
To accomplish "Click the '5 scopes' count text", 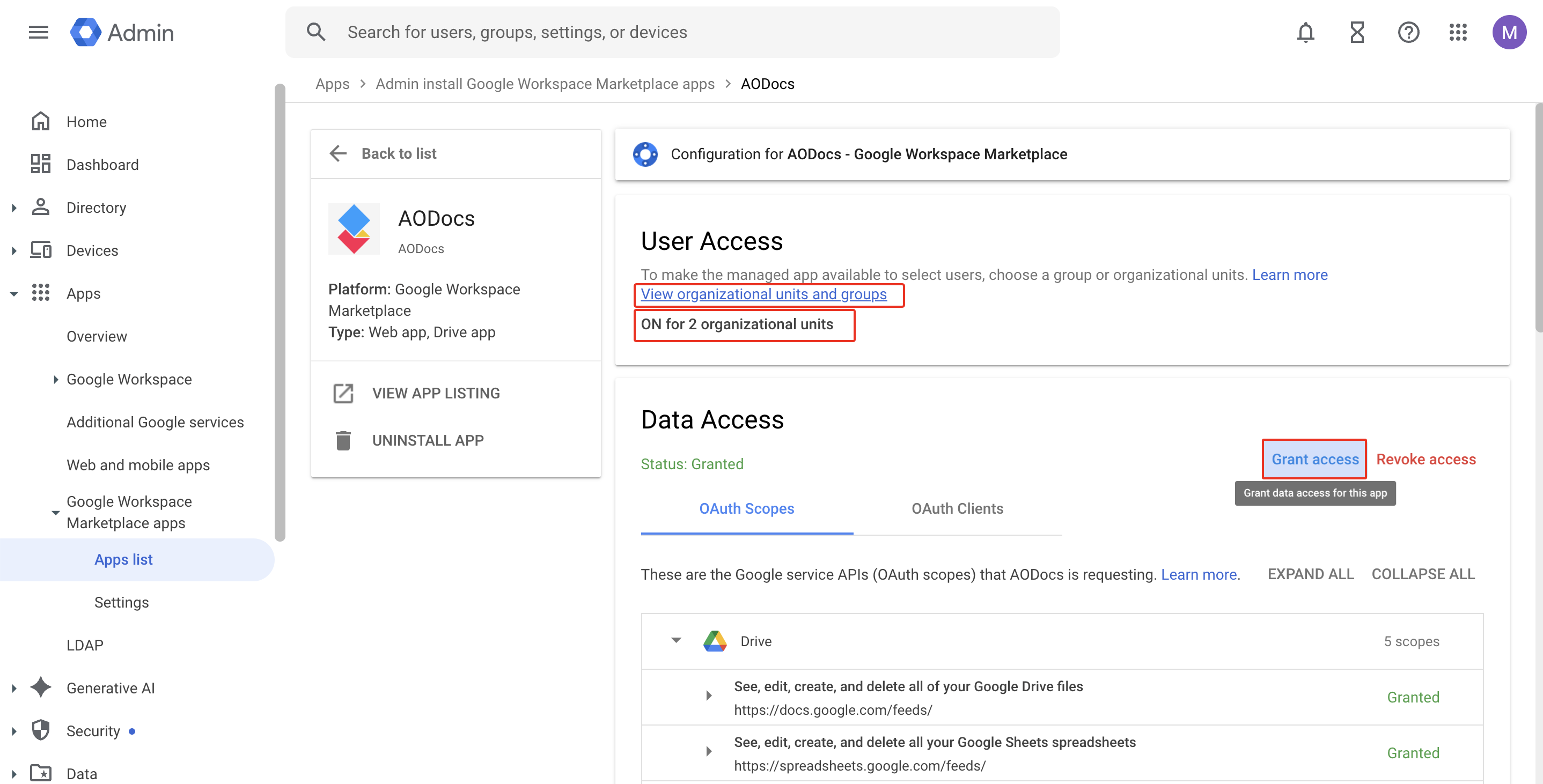I will [x=1411, y=641].
